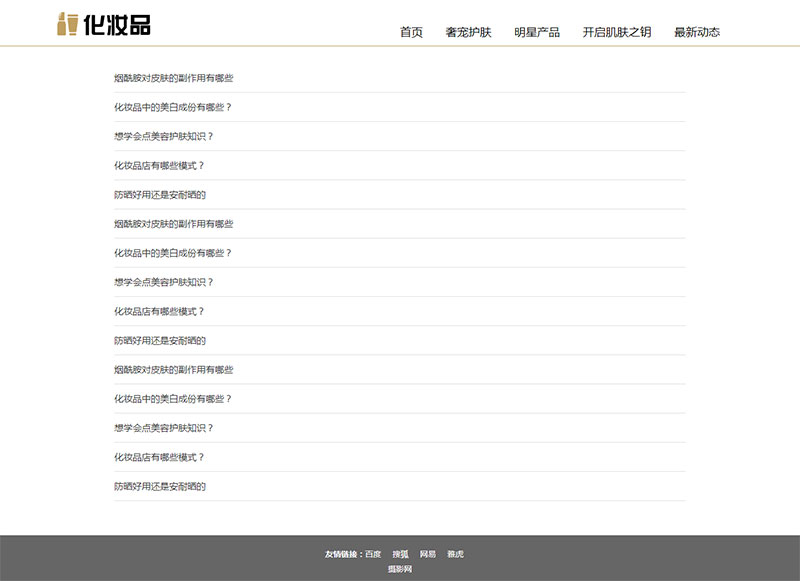Screen dimensions: 800x581
Task: Click the 网易 footer link
Action: tap(428, 554)
